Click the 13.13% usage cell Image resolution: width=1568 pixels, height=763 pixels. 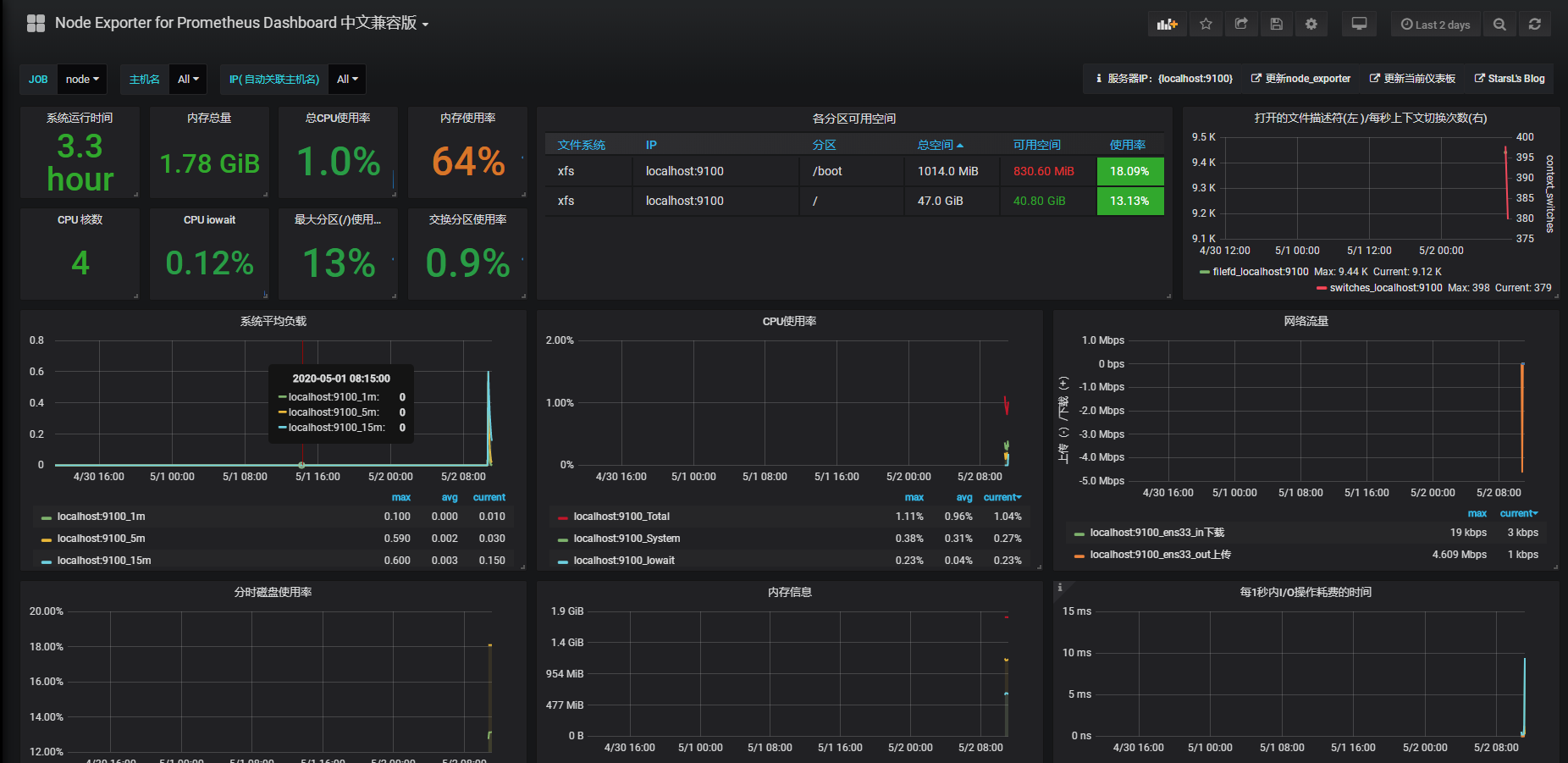(1130, 201)
